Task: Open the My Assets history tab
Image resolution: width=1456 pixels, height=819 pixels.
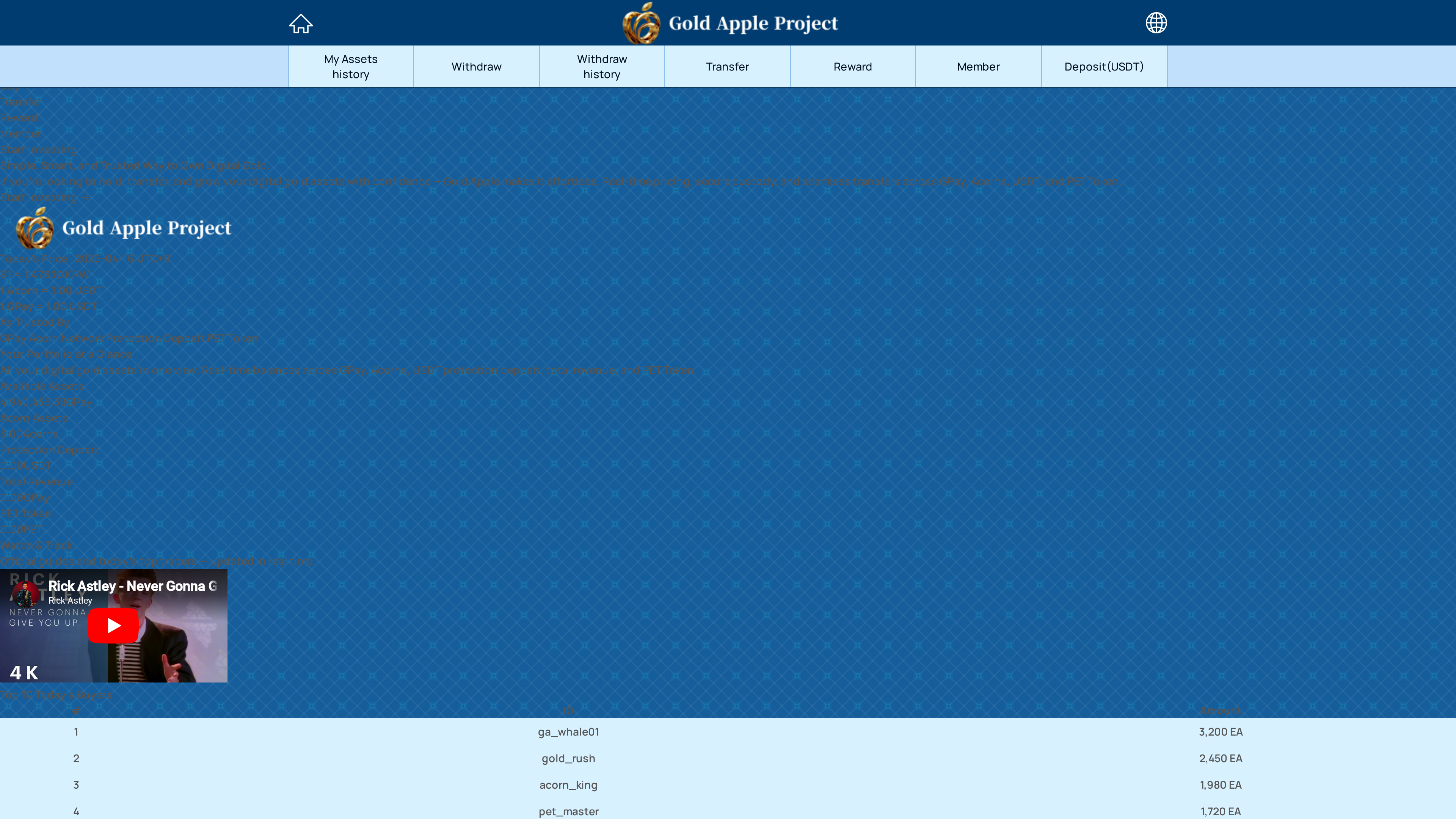Action: (x=350, y=67)
